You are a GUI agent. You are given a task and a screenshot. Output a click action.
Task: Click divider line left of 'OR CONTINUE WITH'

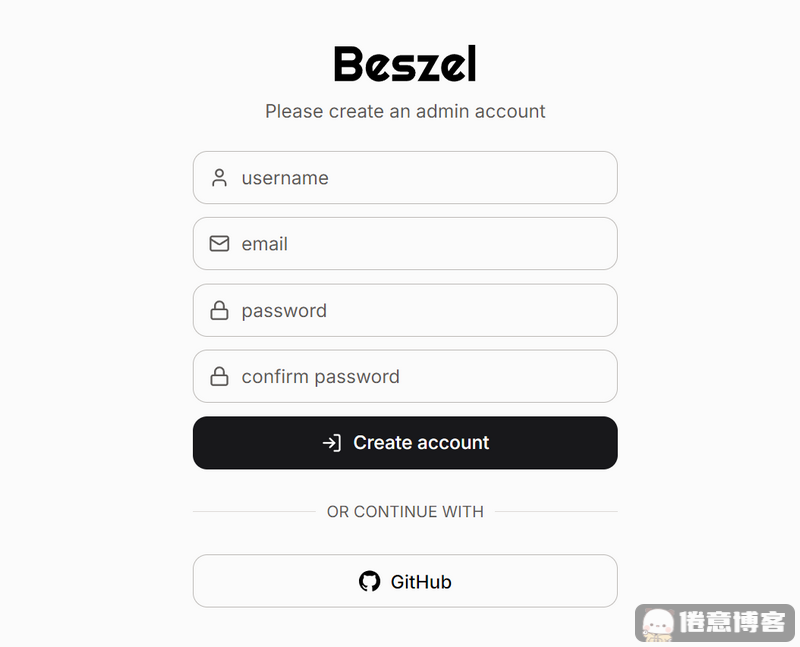(x=254, y=512)
